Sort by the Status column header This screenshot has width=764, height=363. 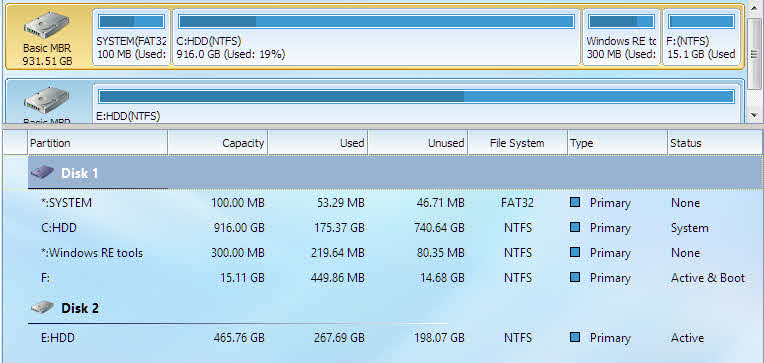(714, 143)
